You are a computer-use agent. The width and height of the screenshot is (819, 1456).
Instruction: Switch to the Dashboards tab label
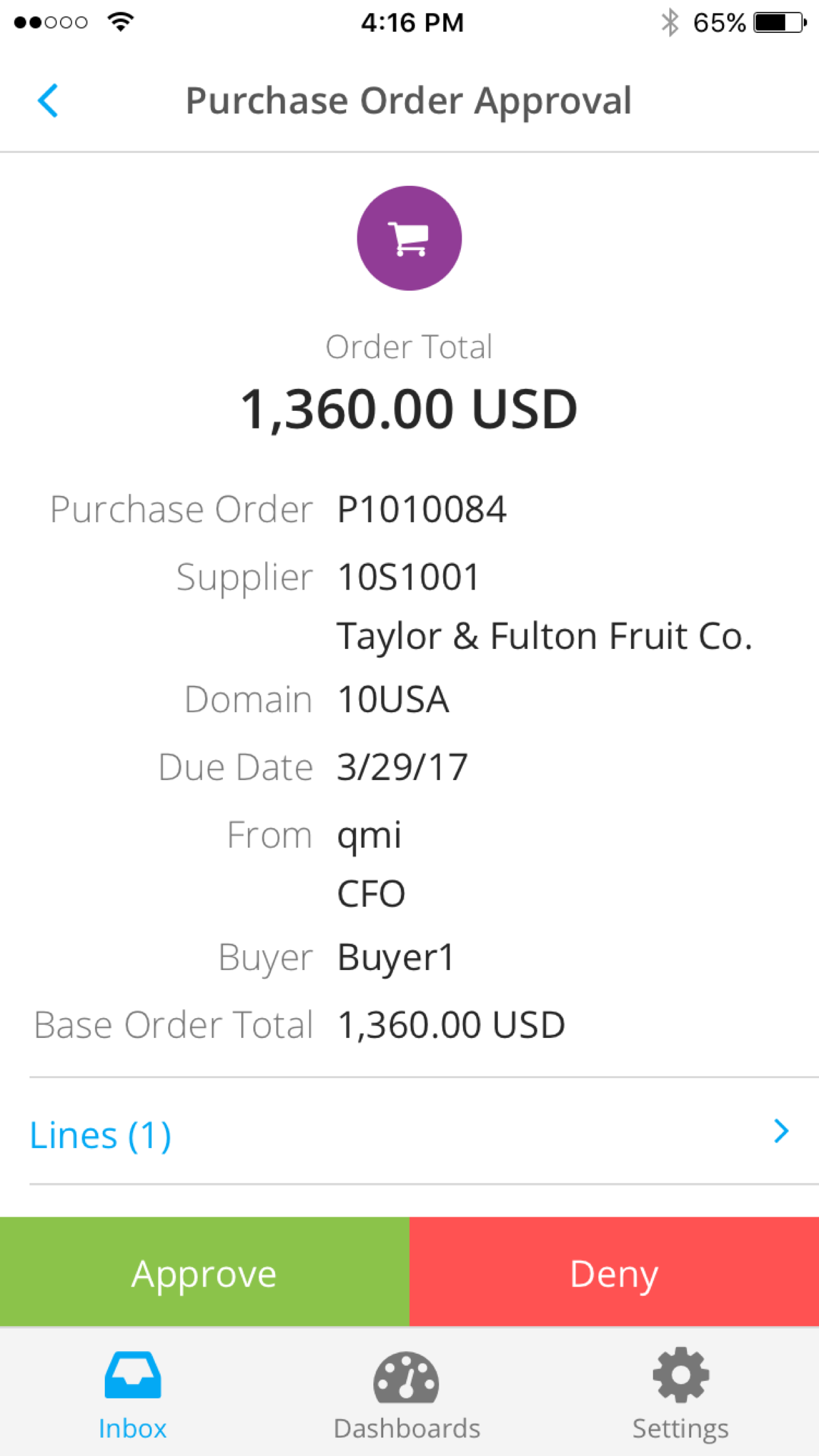407,1429
